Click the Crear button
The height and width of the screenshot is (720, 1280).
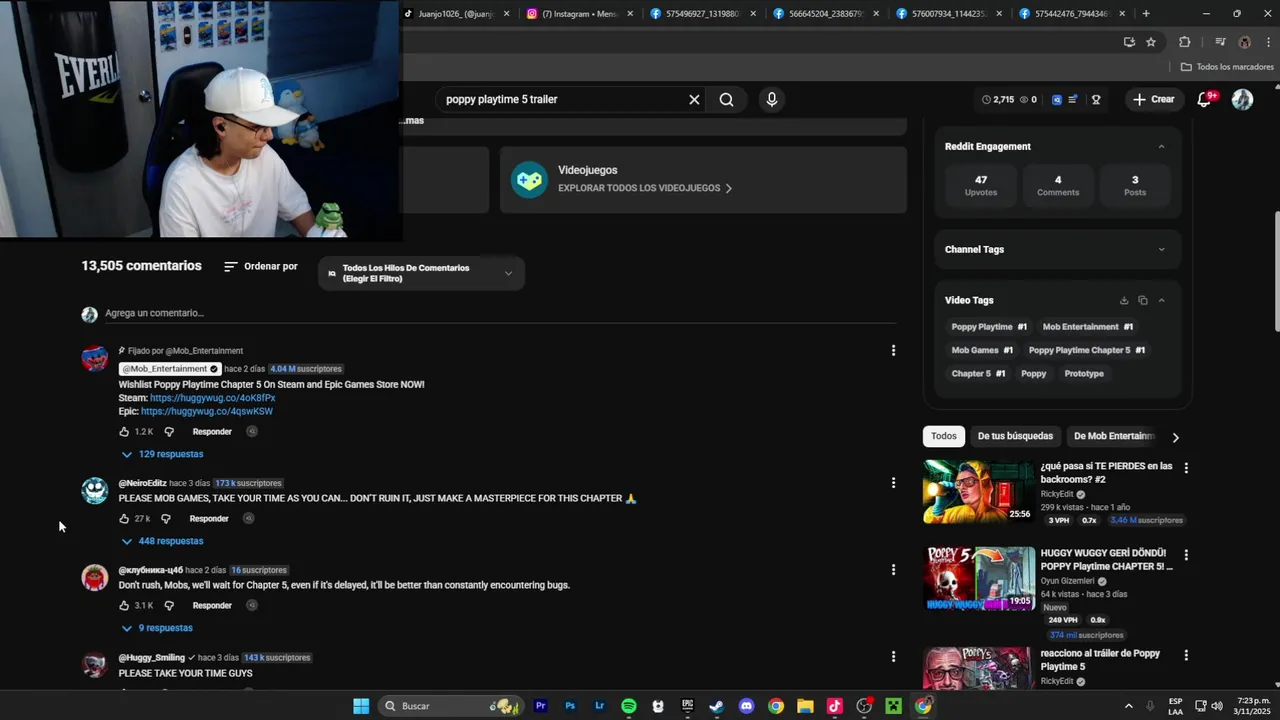click(x=1153, y=99)
